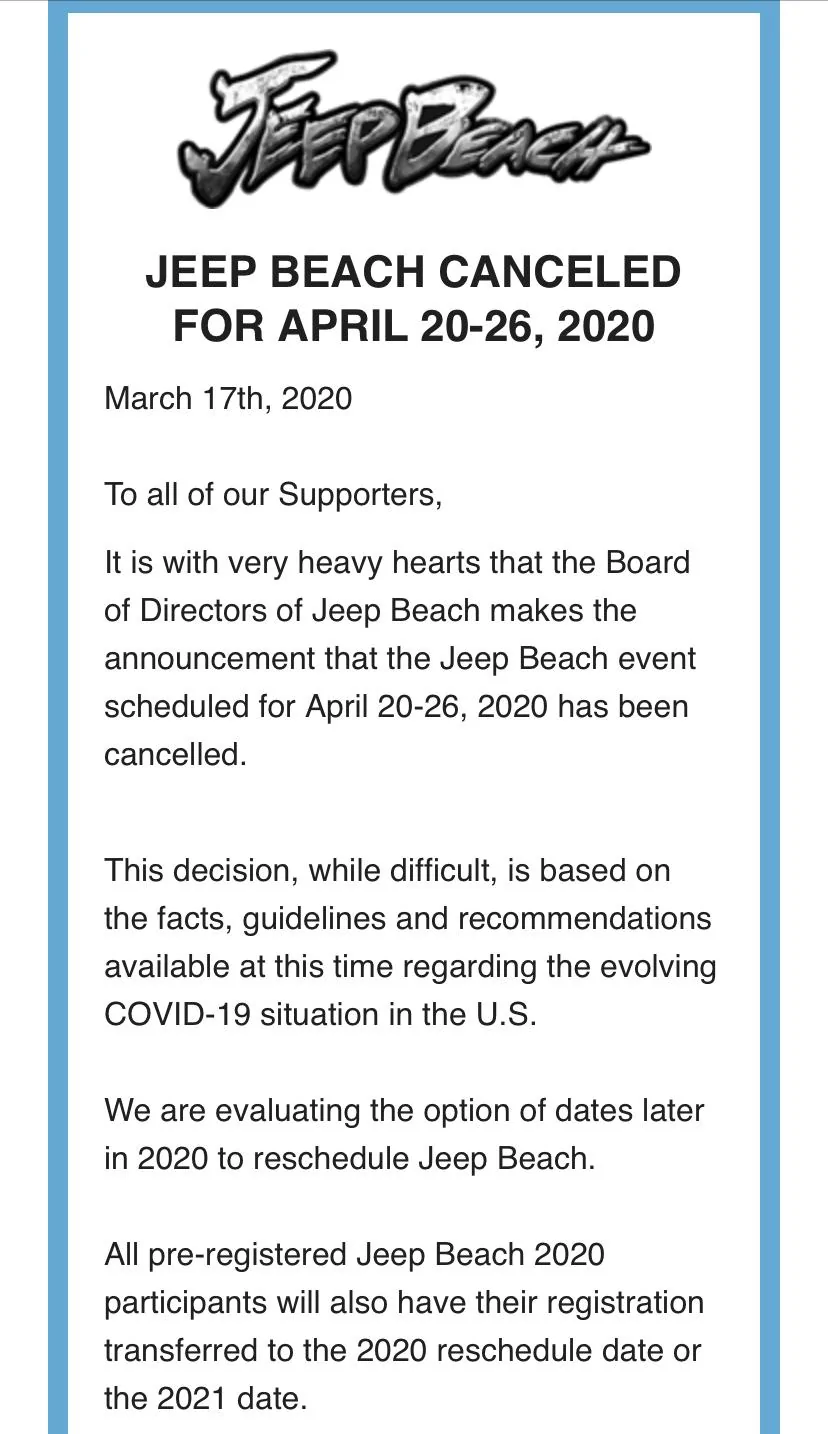Click 'participants will also have their registration'
Screen dimensions: 828x1434
pyautogui.click(x=404, y=1302)
